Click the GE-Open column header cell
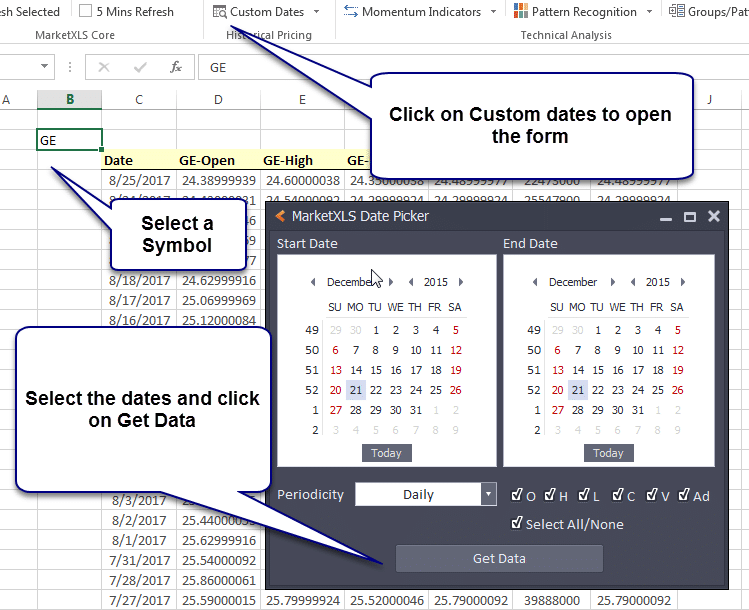The height and width of the screenshot is (610, 749). tap(218, 161)
